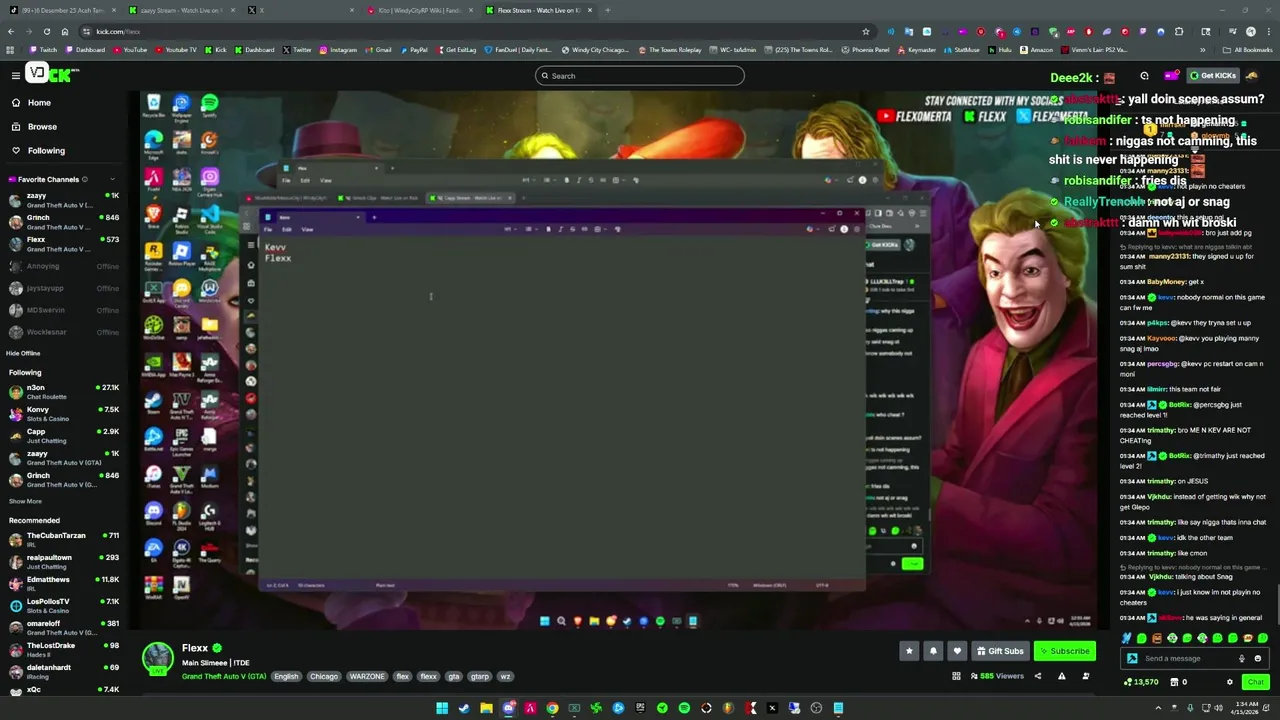Image resolution: width=1280 pixels, height=720 pixels.
Task: Open LosPollosTV recommended channel
Action: (64, 605)
